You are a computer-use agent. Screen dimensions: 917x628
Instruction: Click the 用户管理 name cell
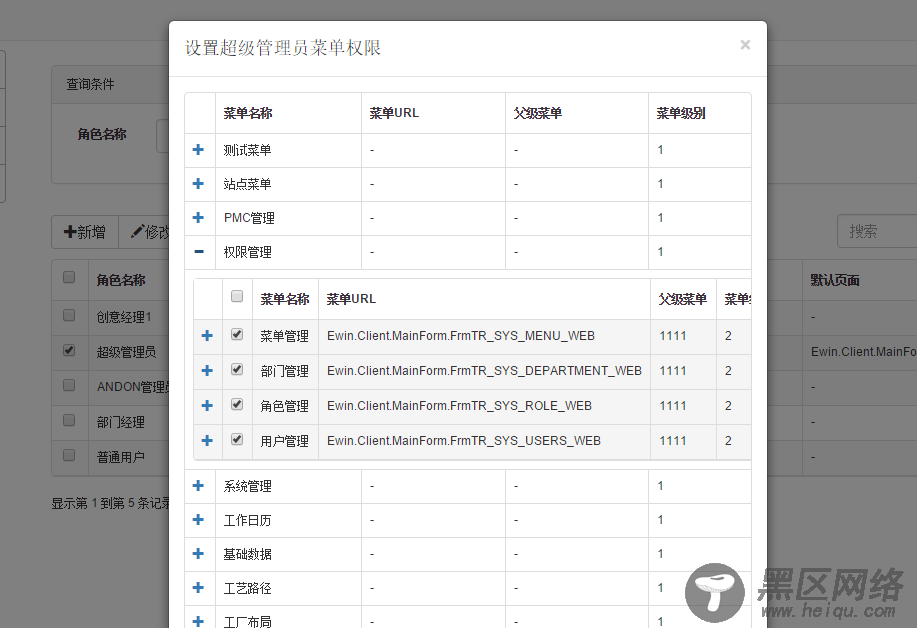pos(284,441)
